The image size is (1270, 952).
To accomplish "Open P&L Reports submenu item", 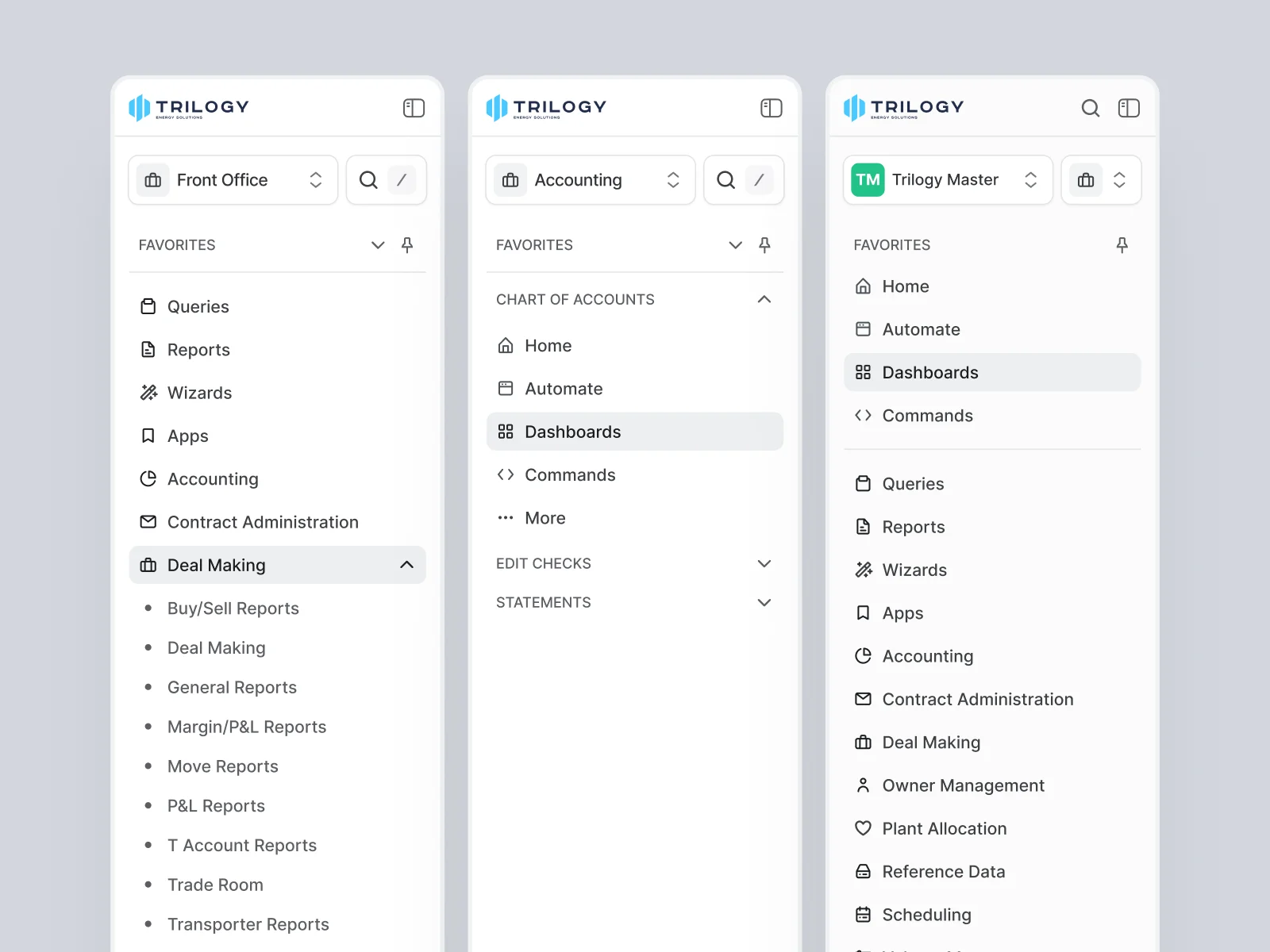I will [216, 806].
